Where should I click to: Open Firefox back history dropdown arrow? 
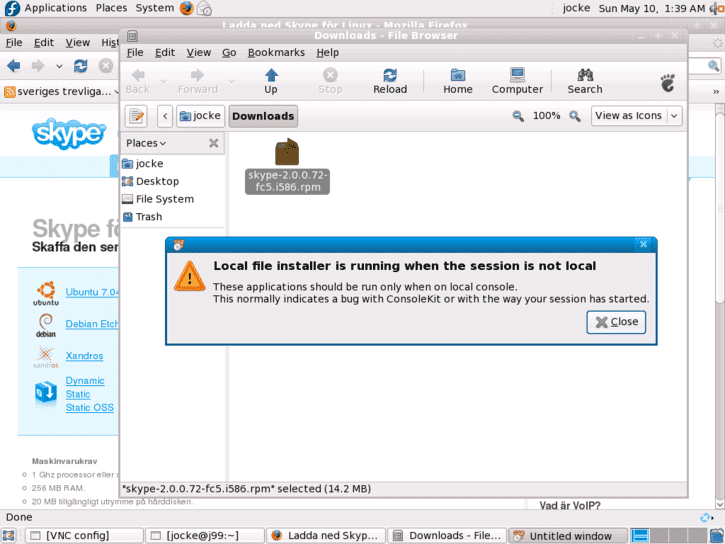59,66
